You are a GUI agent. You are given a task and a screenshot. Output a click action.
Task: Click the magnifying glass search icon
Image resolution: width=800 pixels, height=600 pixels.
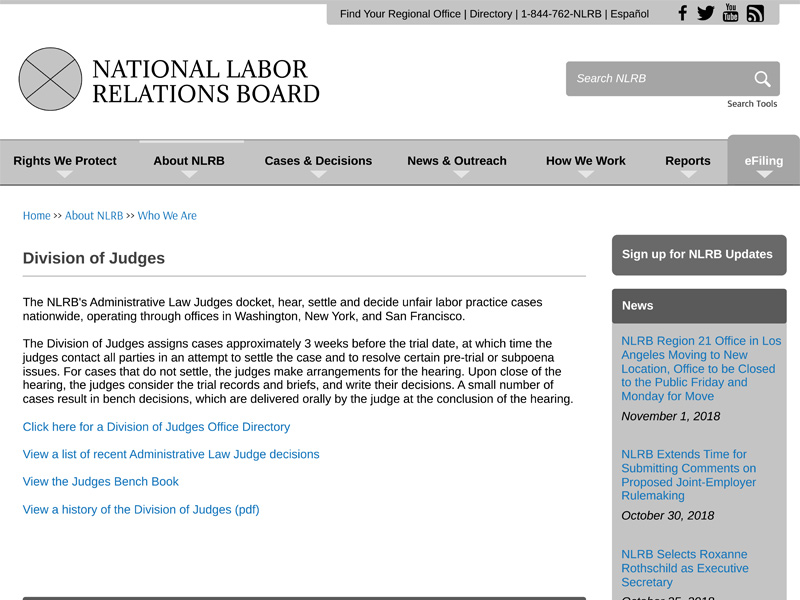(x=762, y=79)
